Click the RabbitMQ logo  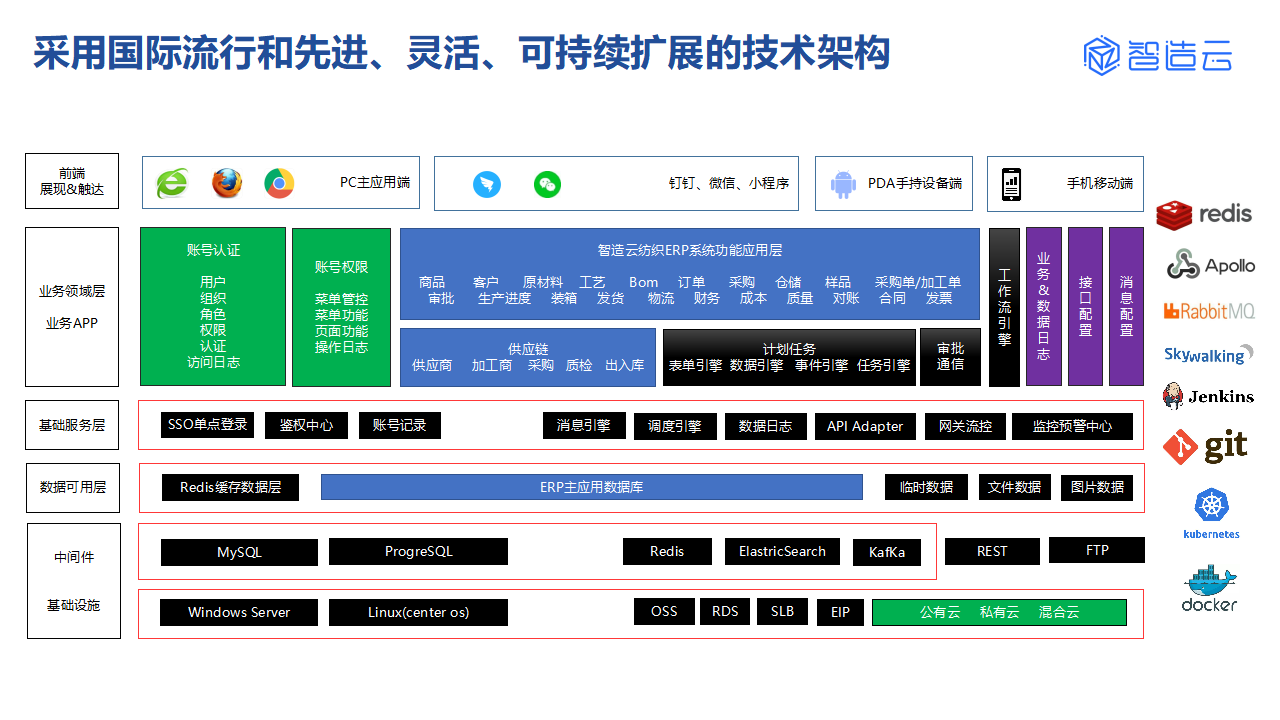1208,311
